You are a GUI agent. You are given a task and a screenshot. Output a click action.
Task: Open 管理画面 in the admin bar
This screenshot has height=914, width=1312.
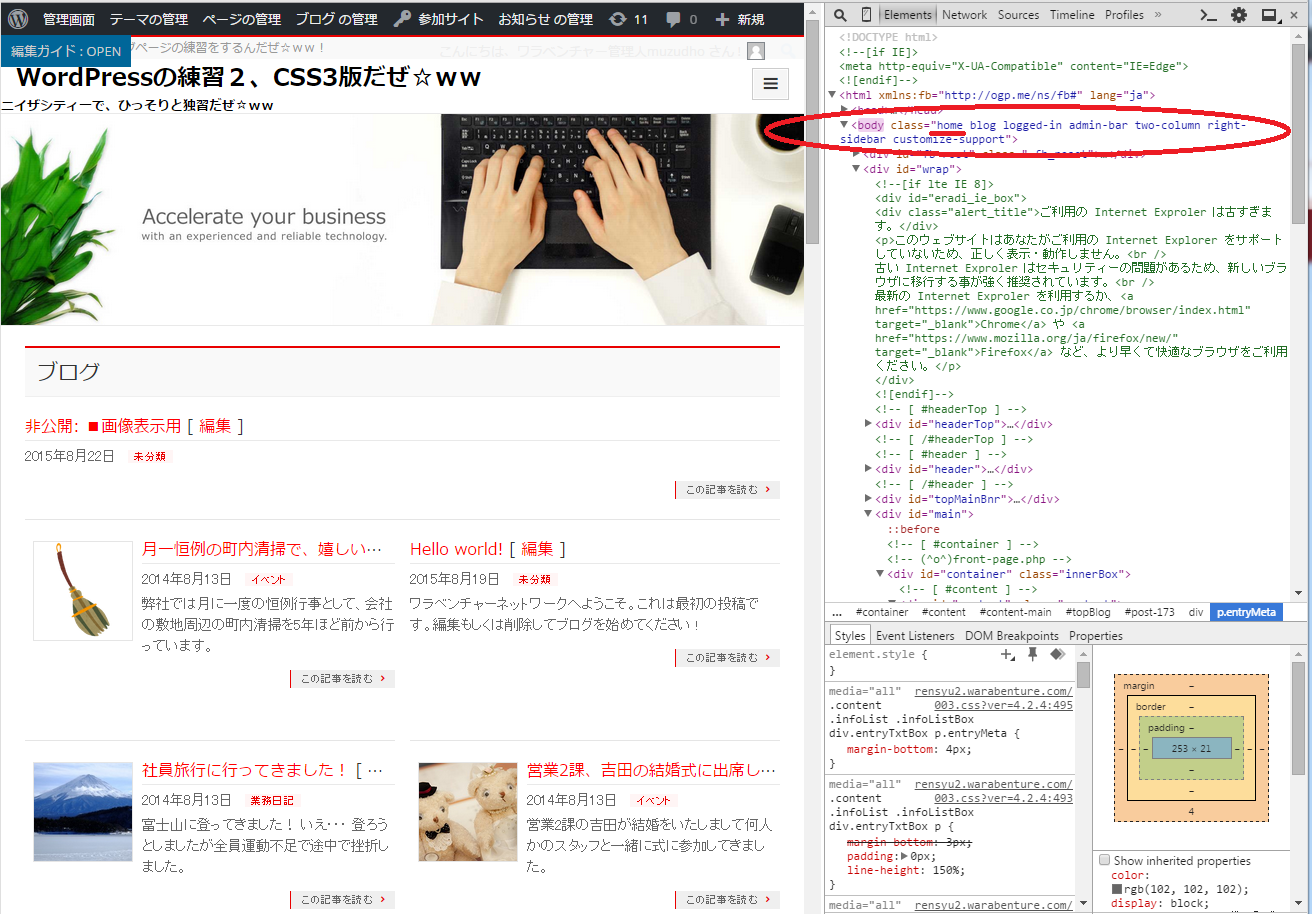pyautogui.click(x=69, y=19)
